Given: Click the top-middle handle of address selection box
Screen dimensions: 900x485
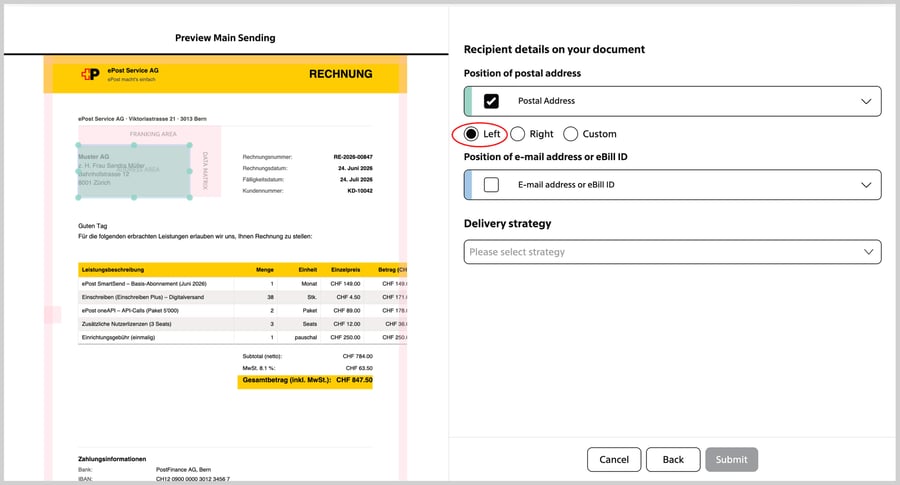Looking at the screenshot, I should 134,145.
